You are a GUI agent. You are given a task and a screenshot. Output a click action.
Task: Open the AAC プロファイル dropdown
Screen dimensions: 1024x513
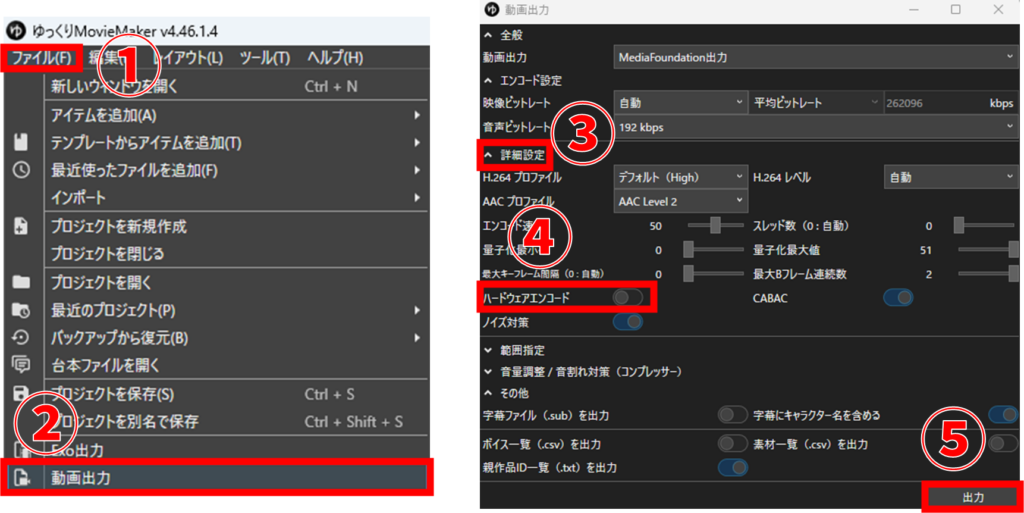pyautogui.click(x=680, y=201)
